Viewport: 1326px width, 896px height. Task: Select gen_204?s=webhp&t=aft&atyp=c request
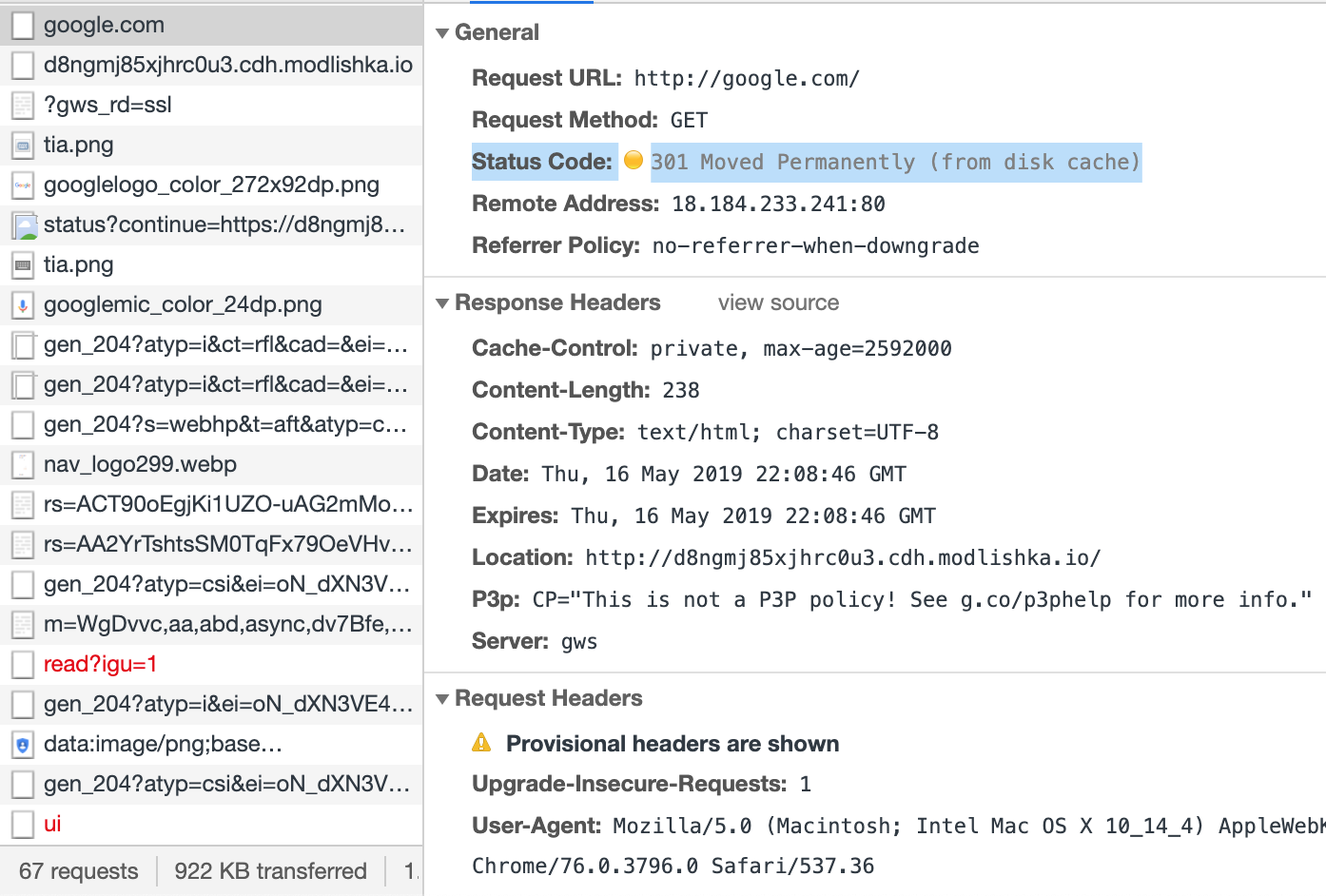tap(211, 424)
